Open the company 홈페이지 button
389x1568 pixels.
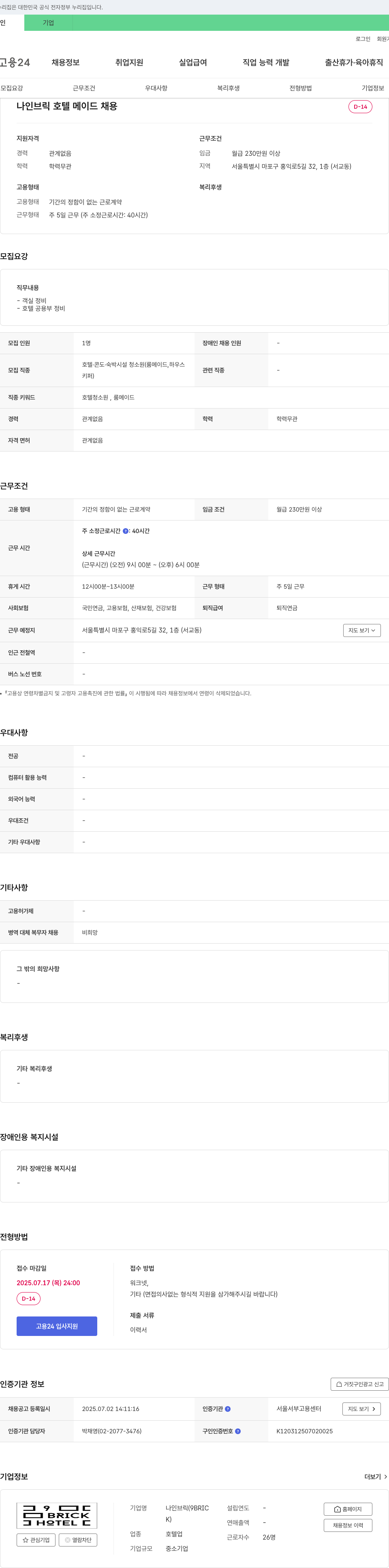pyautogui.click(x=348, y=1509)
